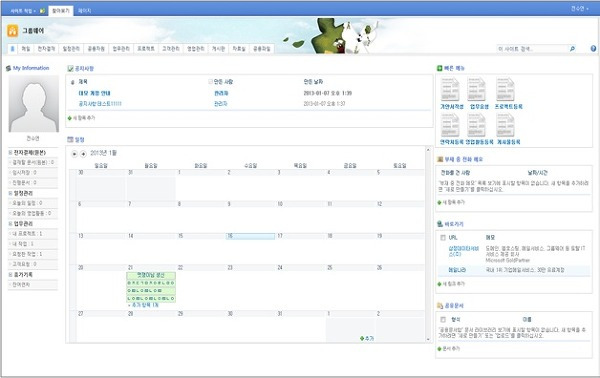Image resolution: width=600 pixels, height=378 pixels.
Task: Open the 메일나라 shortcut link
Action: pyautogui.click(x=457, y=270)
